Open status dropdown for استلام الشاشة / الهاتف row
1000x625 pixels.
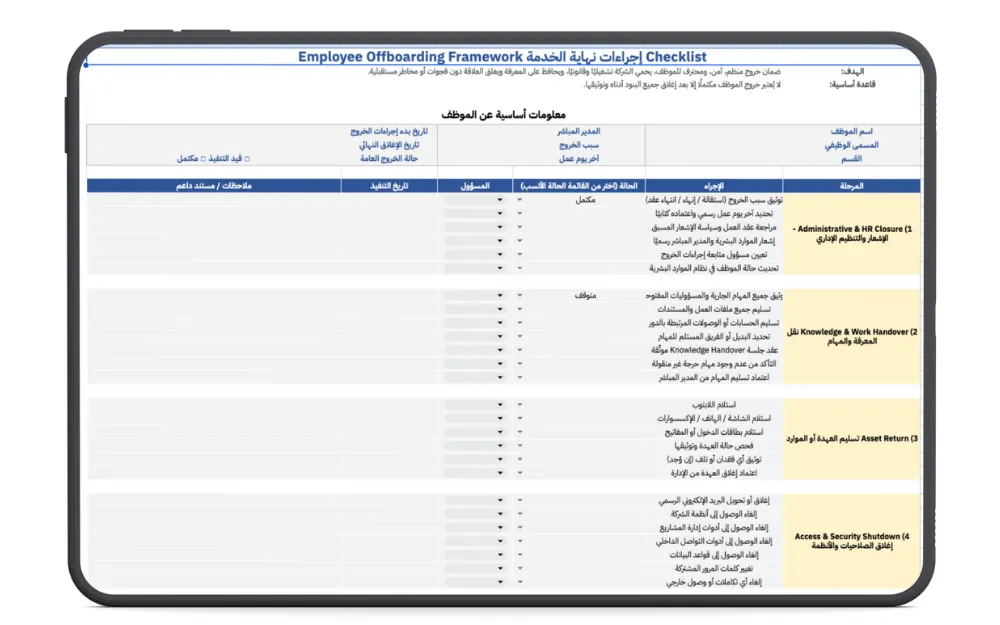pos(520,418)
